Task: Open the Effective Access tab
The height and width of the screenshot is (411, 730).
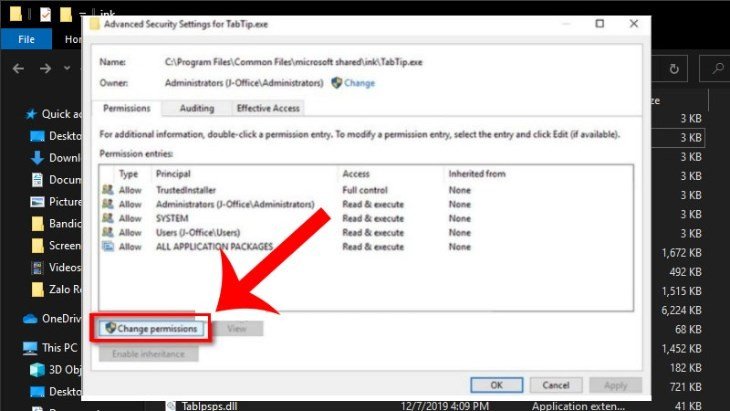Action: (x=267, y=108)
